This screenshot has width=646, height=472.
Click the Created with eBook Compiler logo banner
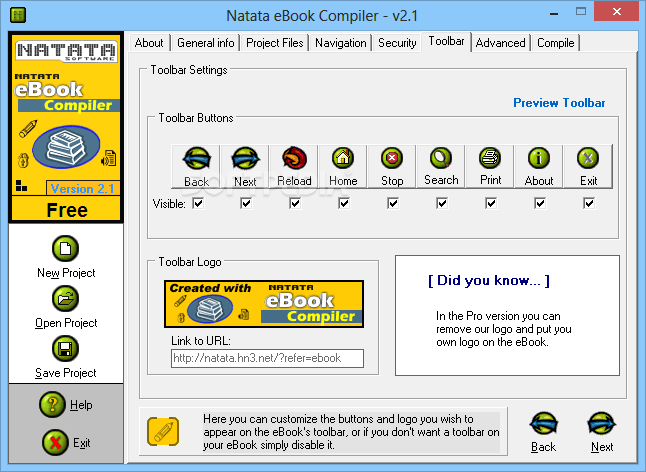pos(264,304)
